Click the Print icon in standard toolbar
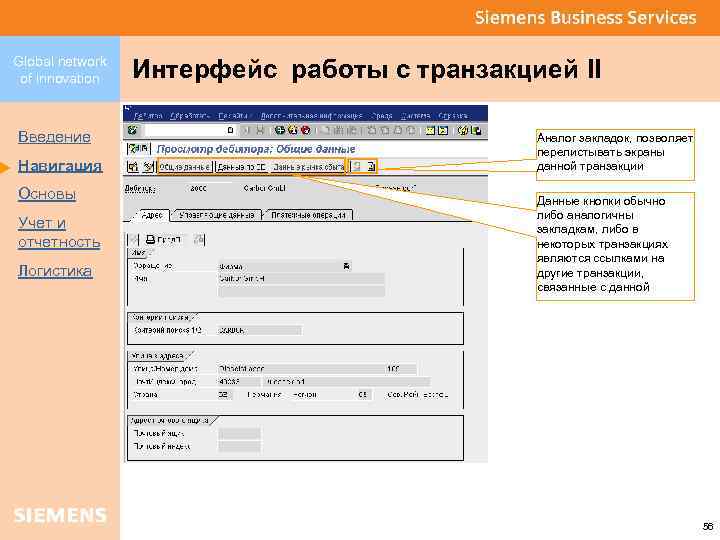The image size is (720, 540). tap(326, 130)
